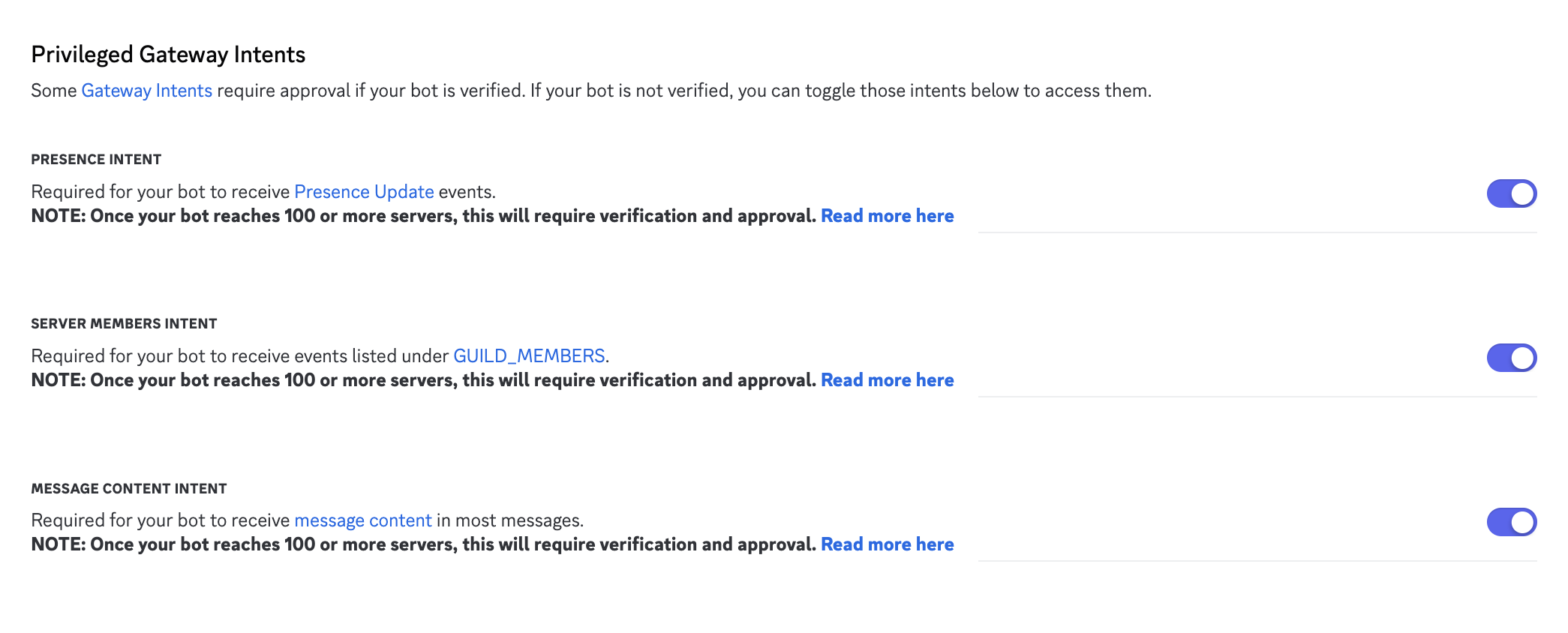Click the Message Content Intent verification NOTE text

[x=423, y=544]
